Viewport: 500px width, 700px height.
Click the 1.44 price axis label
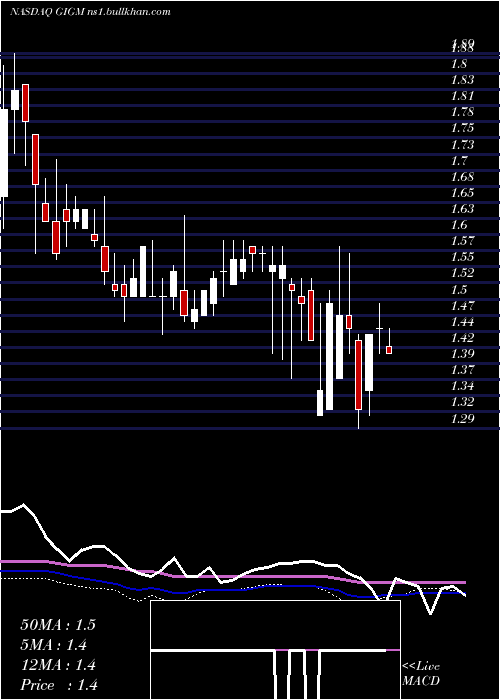(x=462, y=322)
